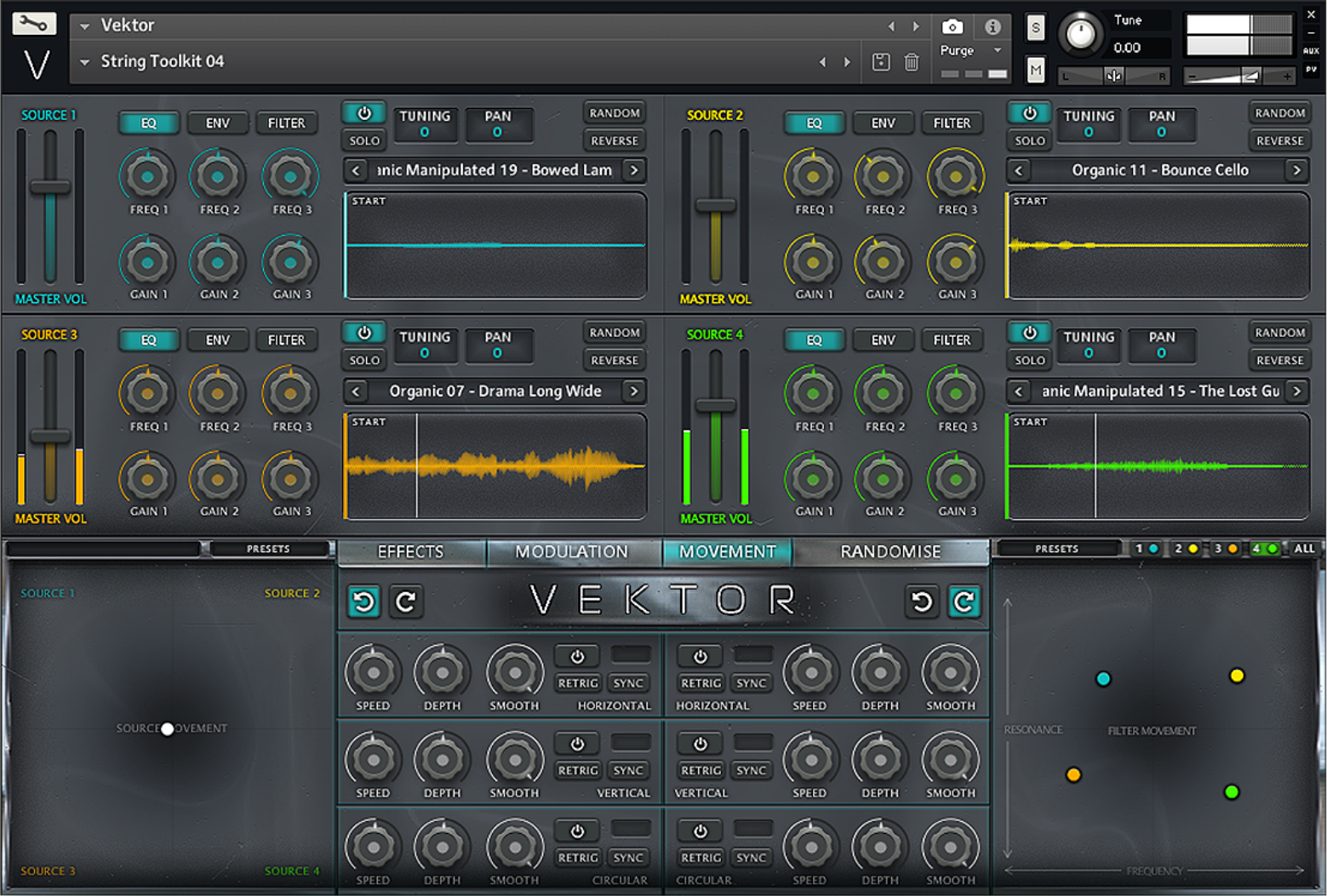Click Source 1 master volume slider
The height and width of the screenshot is (896, 1327).
50,187
